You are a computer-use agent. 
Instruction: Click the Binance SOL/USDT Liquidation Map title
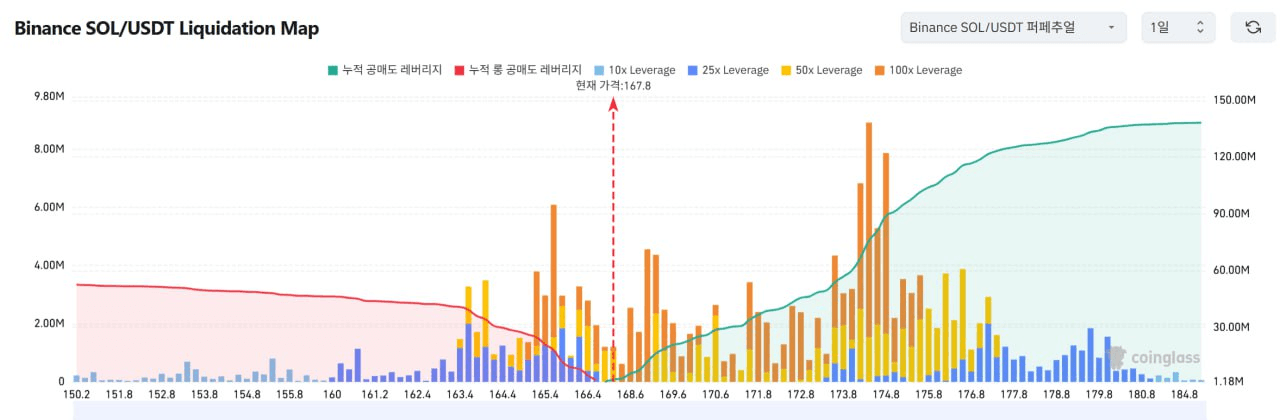coord(166,28)
